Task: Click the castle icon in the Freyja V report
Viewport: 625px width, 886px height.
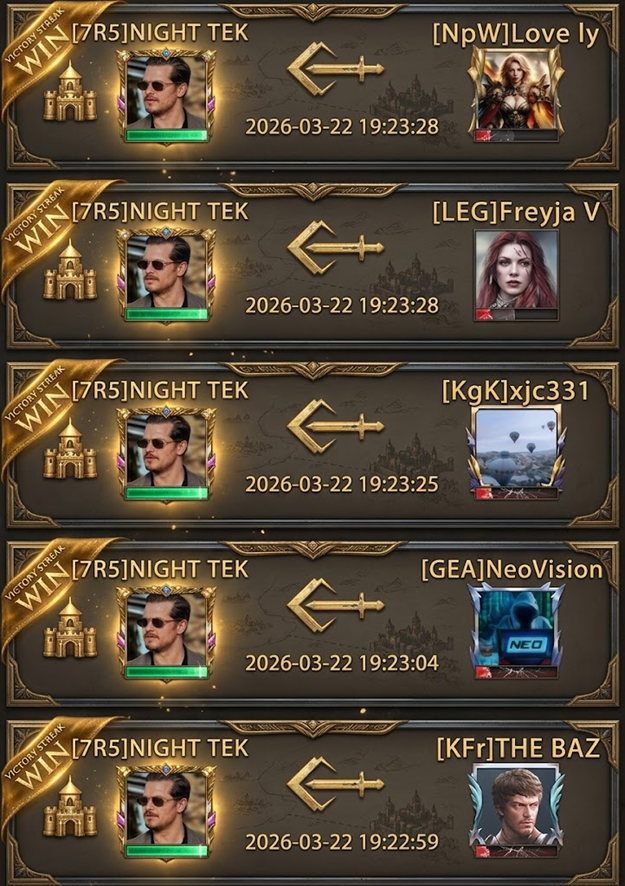Action: coord(70,270)
